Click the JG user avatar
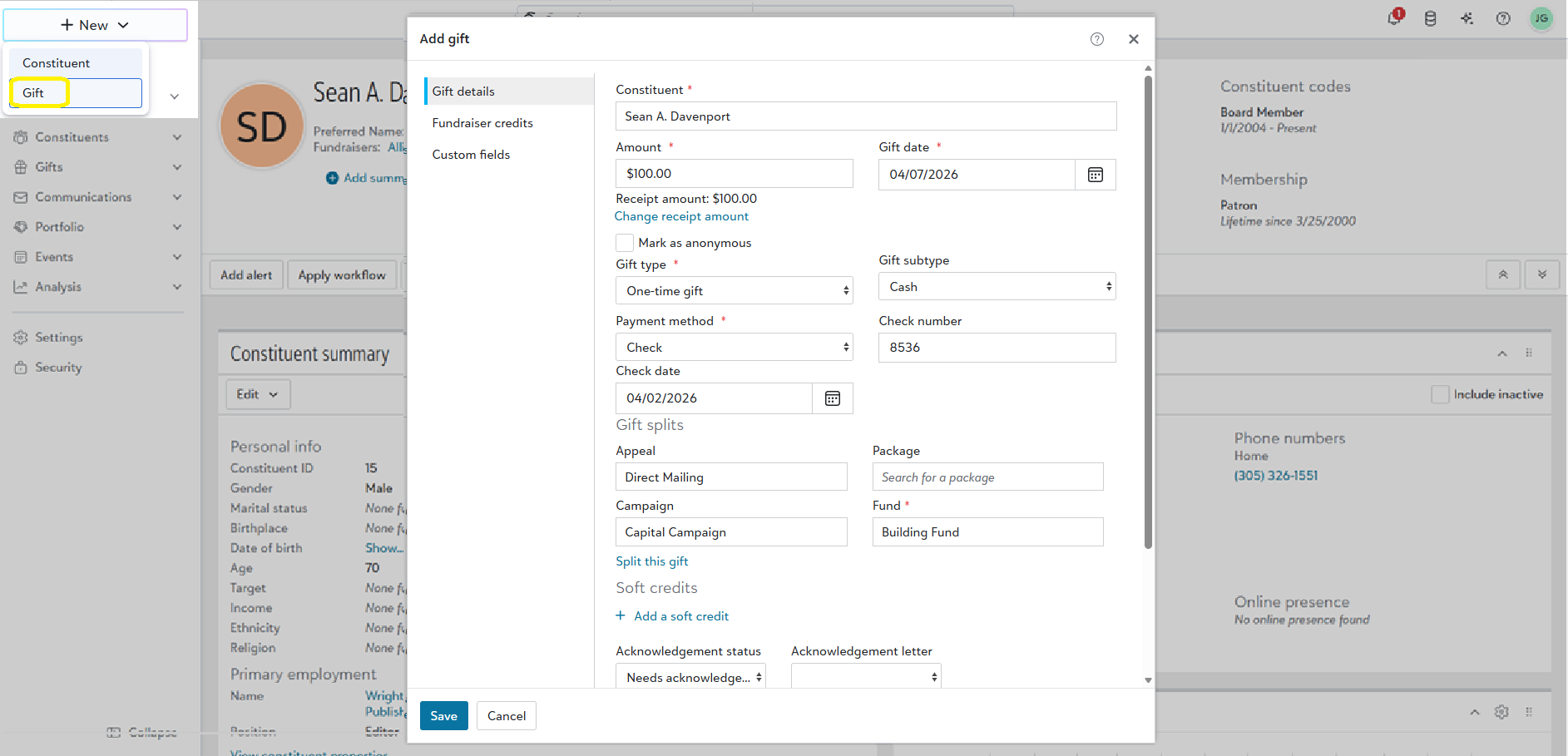Image resolution: width=1568 pixels, height=756 pixels. (x=1541, y=18)
